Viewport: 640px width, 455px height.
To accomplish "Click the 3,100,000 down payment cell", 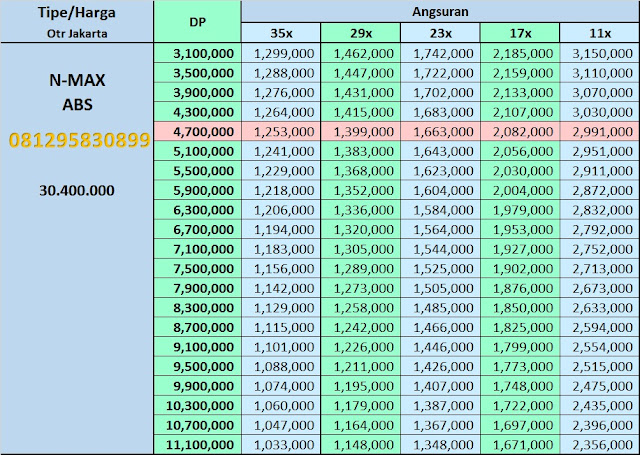I will coord(198,51).
